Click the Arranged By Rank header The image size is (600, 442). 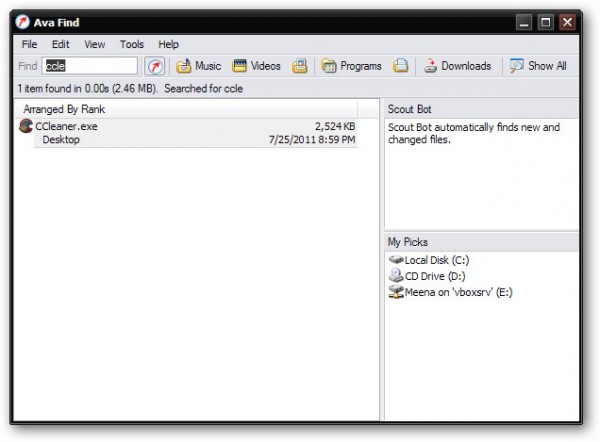(186, 109)
